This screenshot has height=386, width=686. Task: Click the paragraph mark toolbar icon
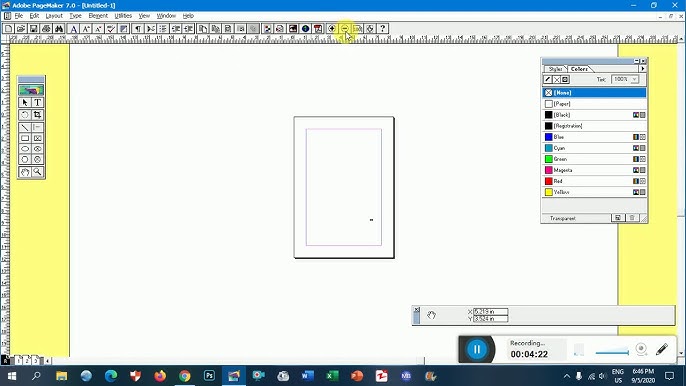click(x=137, y=28)
